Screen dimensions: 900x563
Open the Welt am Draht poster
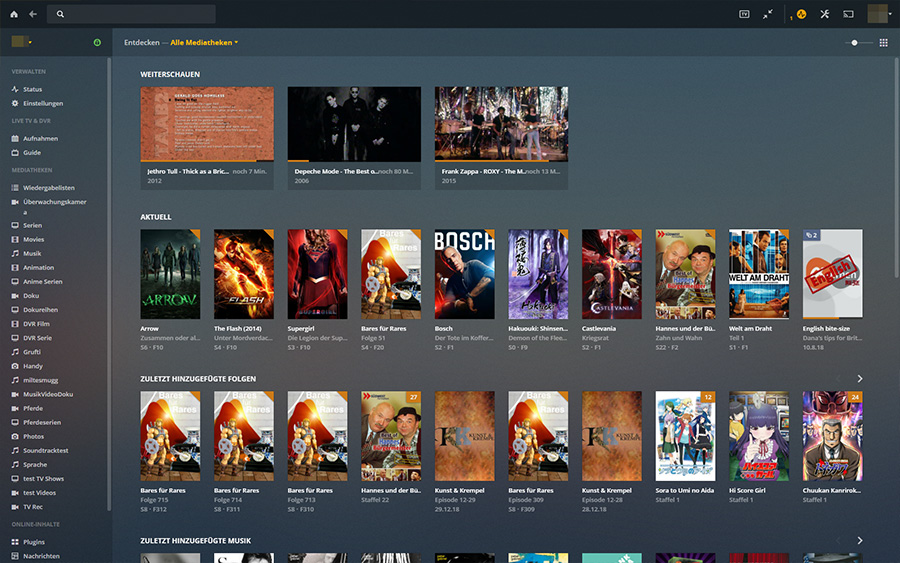(759, 274)
